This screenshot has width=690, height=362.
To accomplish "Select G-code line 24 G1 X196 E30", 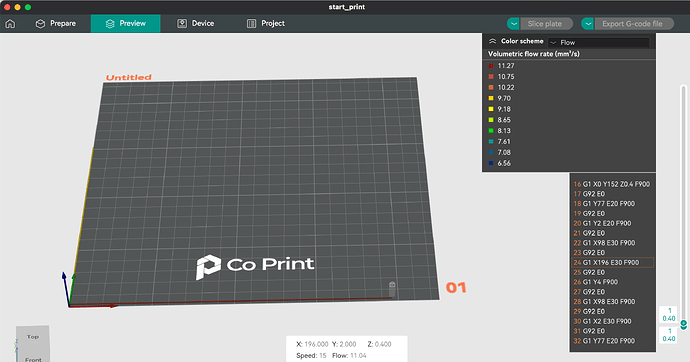I will [x=613, y=263].
